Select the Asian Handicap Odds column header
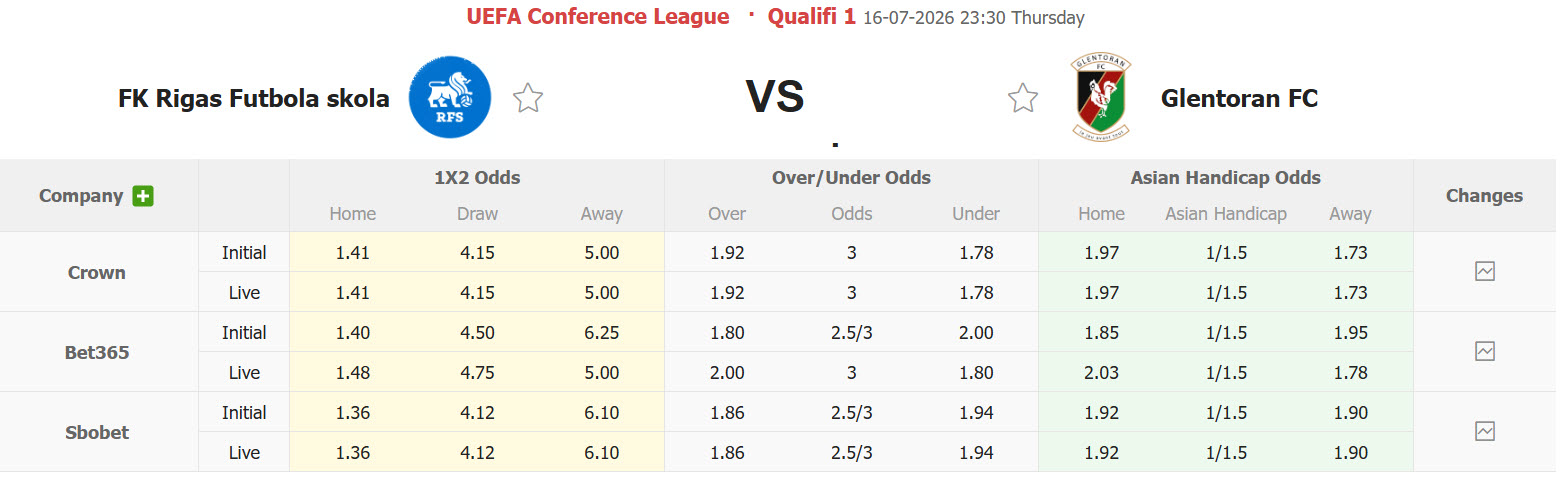Image resolution: width=1561 pixels, height=482 pixels. click(x=1226, y=178)
